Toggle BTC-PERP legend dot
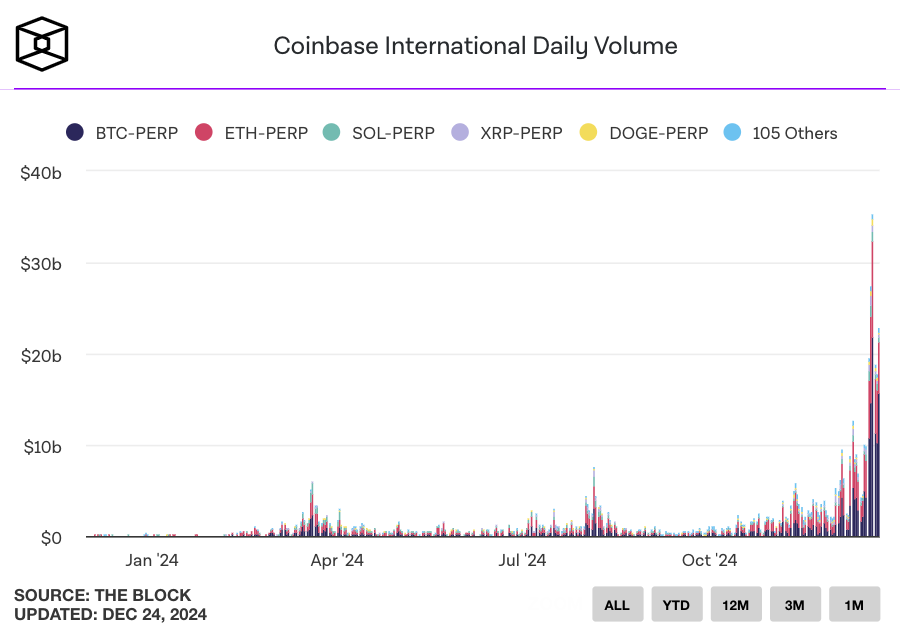This screenshot has height=634, width=900. tap(74, 133)
